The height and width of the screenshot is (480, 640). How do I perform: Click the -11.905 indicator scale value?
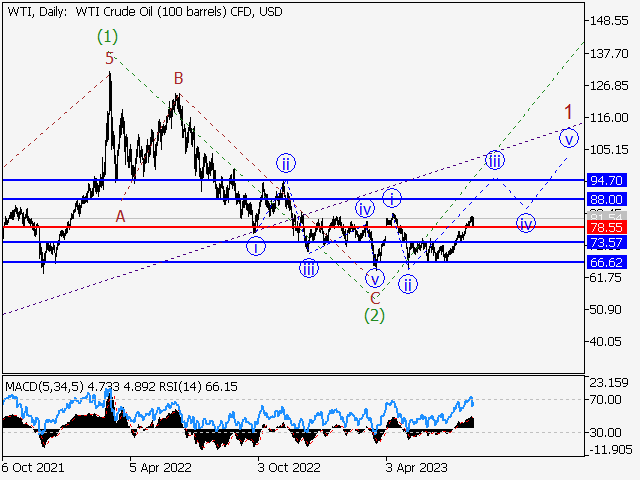pos(611,450)
